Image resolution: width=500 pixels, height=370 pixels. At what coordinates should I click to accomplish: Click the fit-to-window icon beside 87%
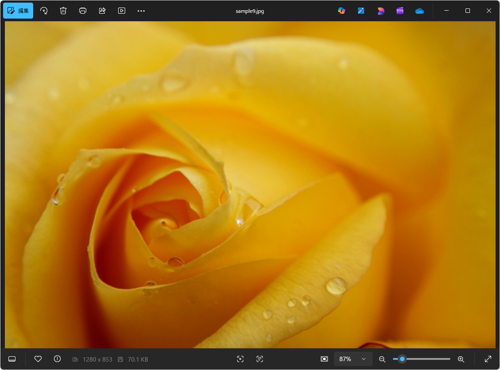pyautogui.click(x=324, y=359)
